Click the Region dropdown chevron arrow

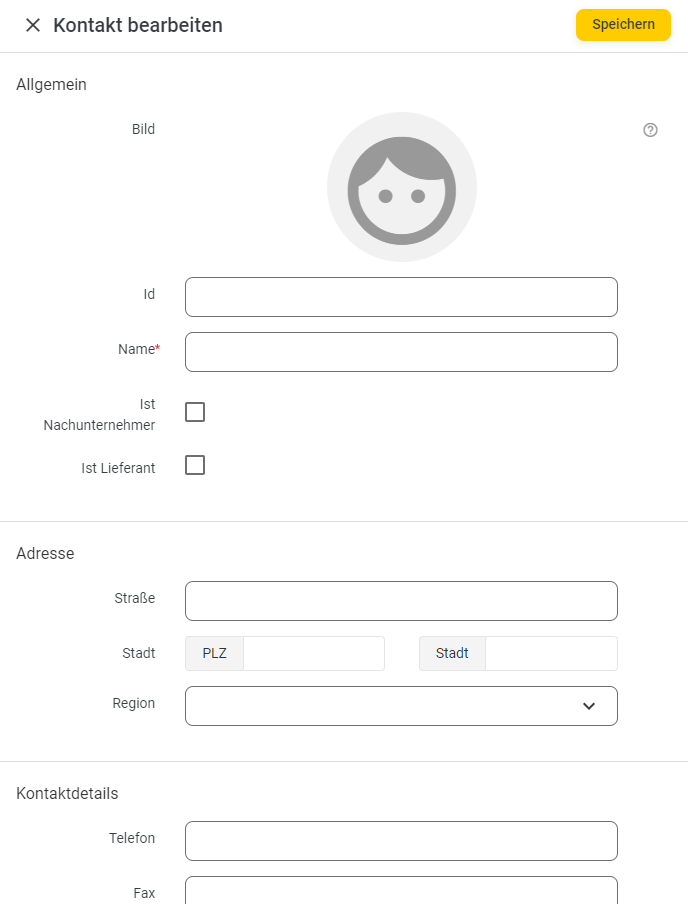pos(589,706)
